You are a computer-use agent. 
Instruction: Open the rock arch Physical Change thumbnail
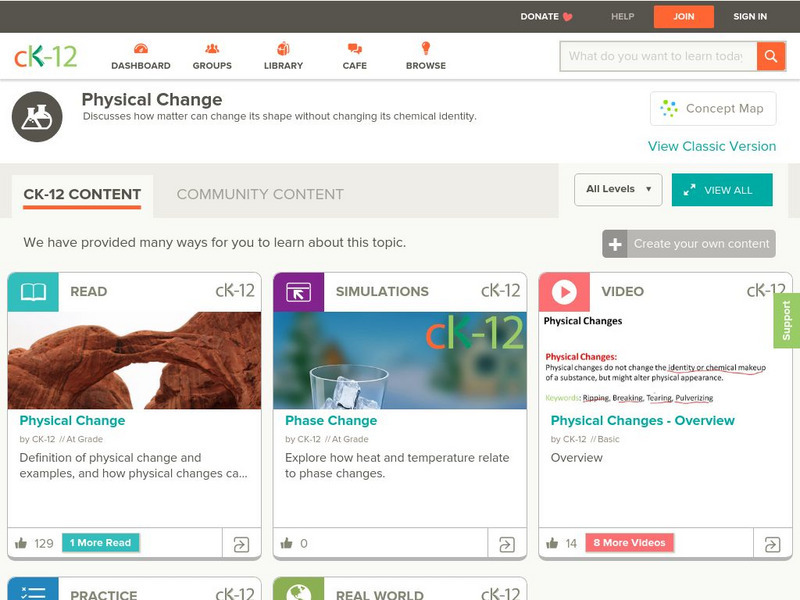click(x=134, y=360)
